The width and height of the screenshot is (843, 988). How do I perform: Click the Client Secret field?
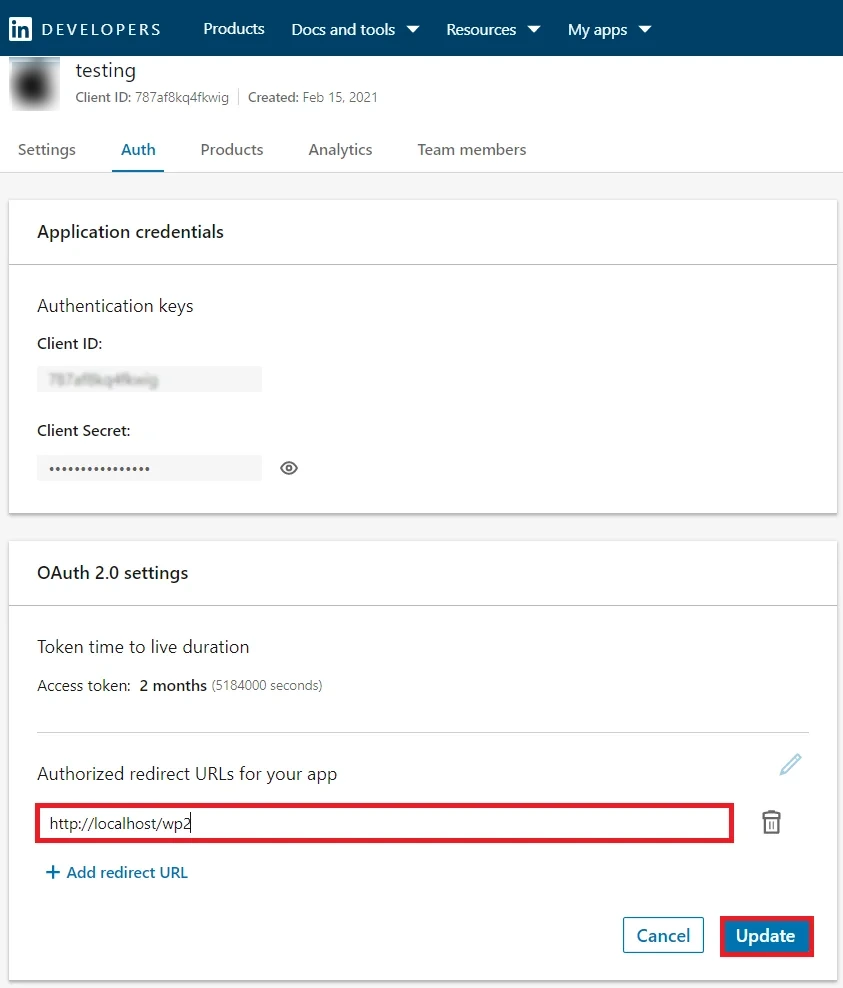(149, 467)
